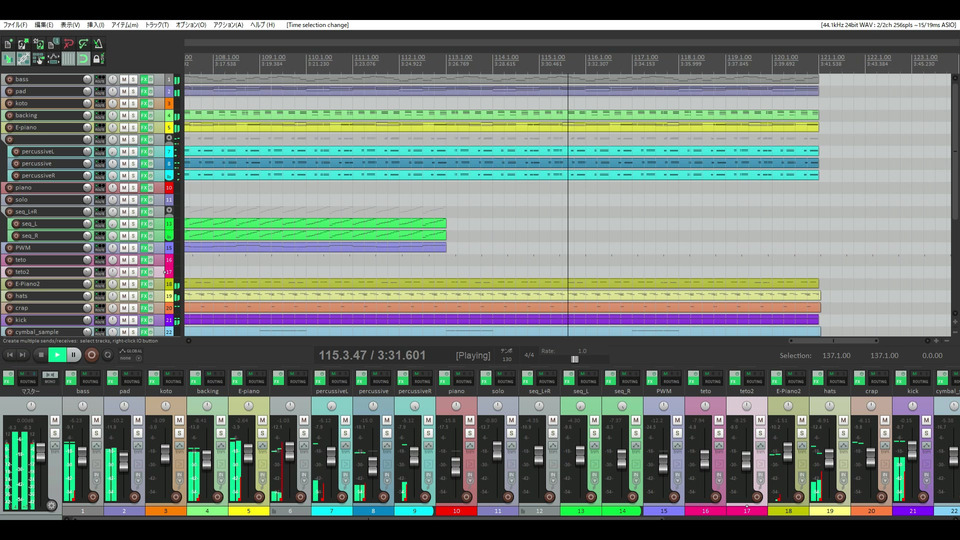
Task: Arm recording on the bass track
Action: pyautogui.click(x=10, y=79)
